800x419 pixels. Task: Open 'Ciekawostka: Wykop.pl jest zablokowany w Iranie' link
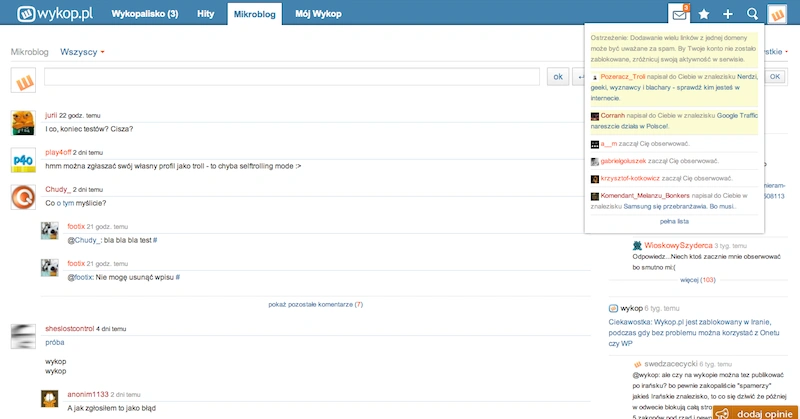point(694,333)
